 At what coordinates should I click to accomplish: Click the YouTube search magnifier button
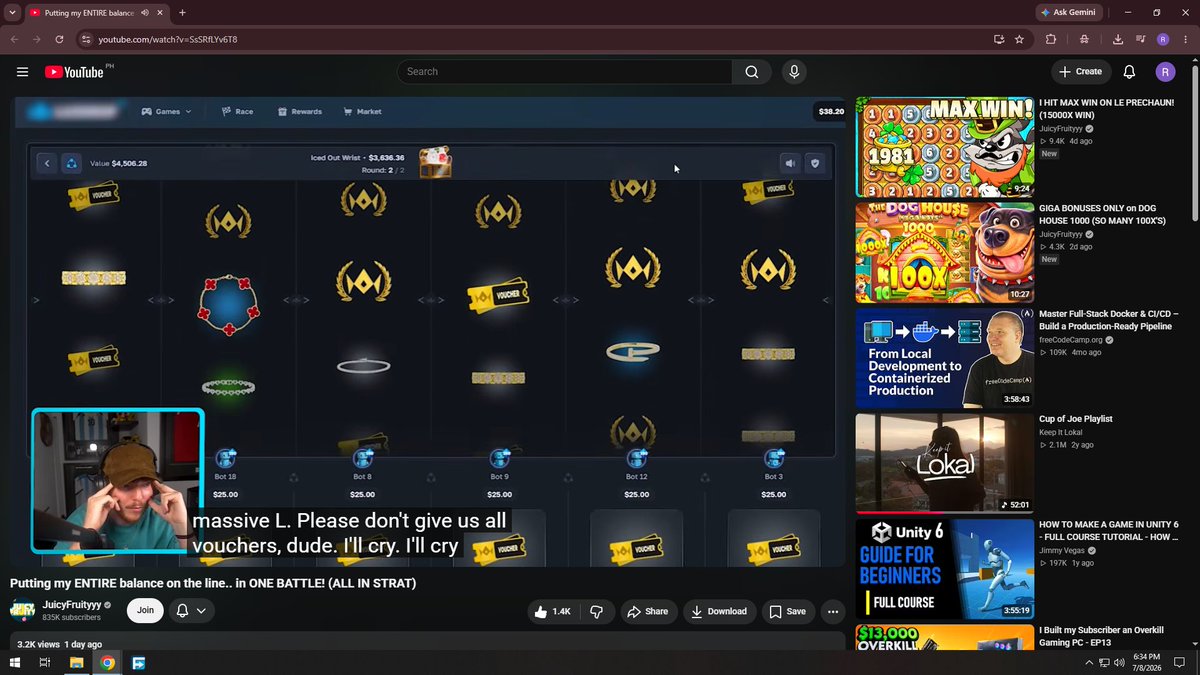[752, 72]
